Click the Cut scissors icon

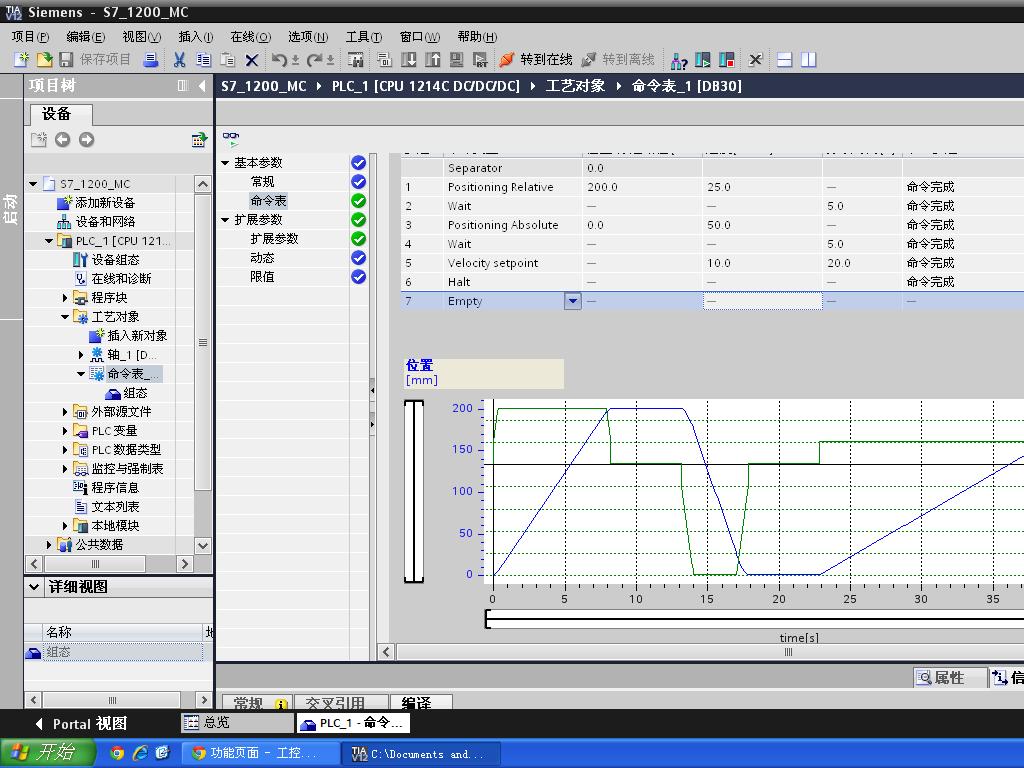click(x=180, y=60)
